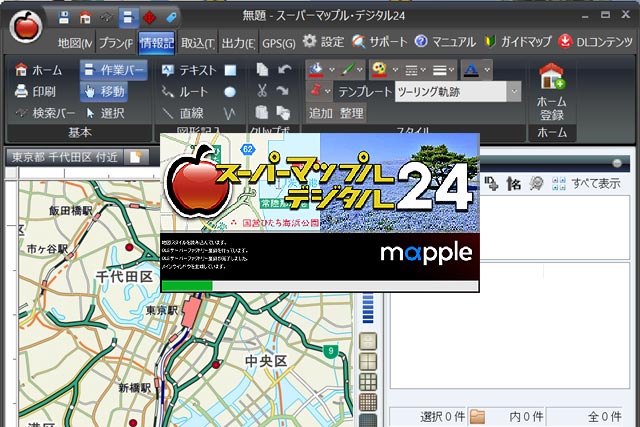
Task: Select the 直線 straight line tool
Action: click(182, 113)
